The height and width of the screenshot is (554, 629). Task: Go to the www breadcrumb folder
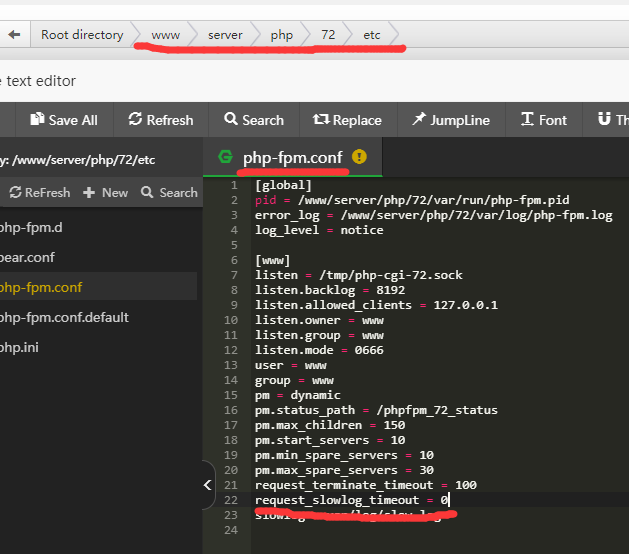click(166, 34)
